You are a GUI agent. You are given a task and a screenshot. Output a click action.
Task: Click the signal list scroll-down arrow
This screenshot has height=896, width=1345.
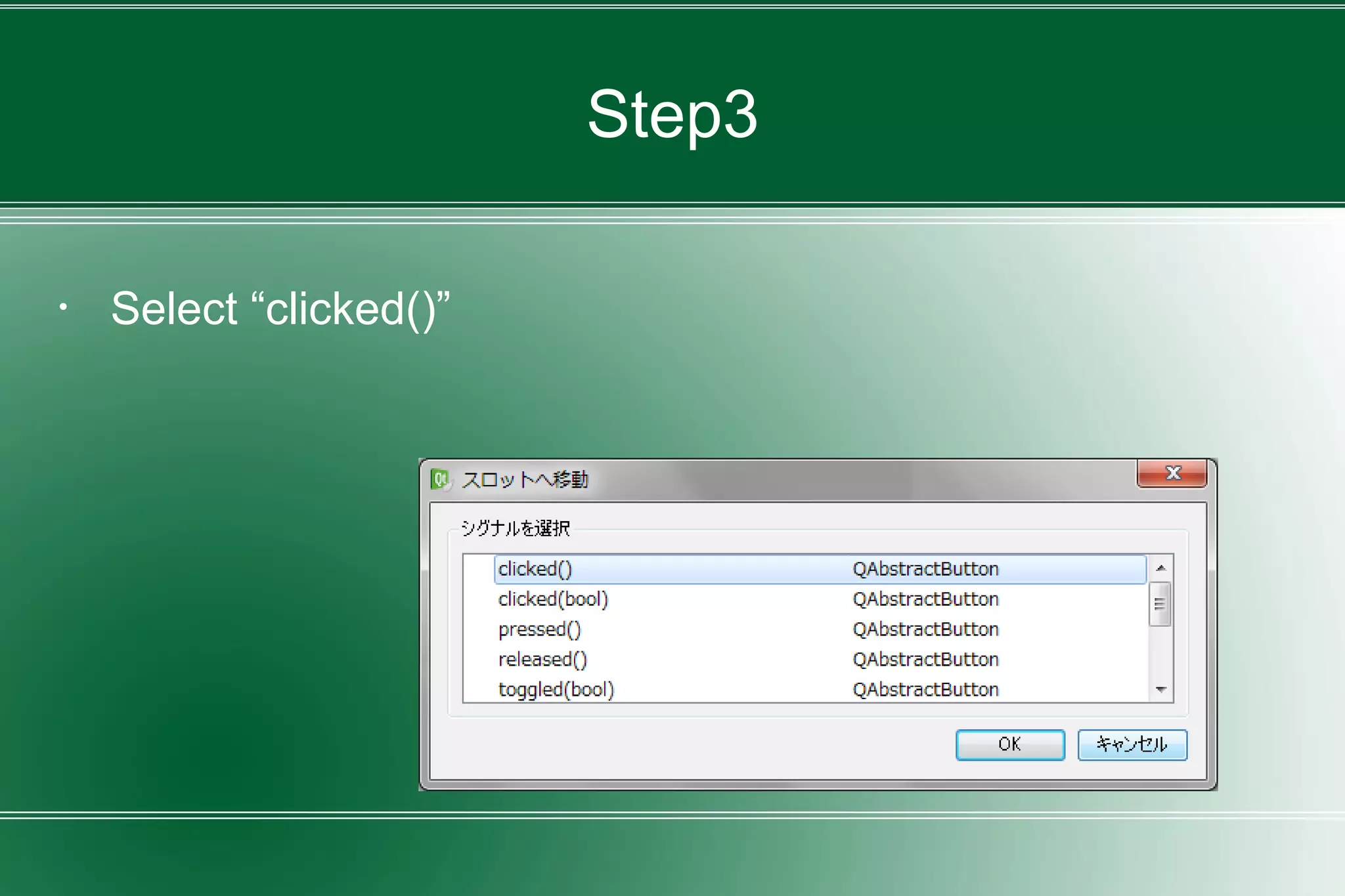(1160, 689)
